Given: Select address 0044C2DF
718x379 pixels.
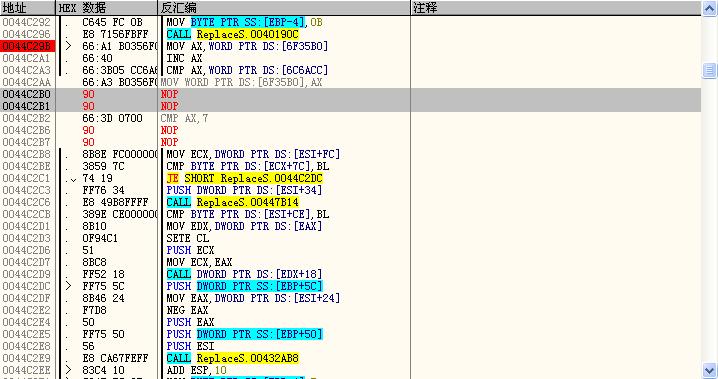Looking at the screenshot, I should coord(27,298).
